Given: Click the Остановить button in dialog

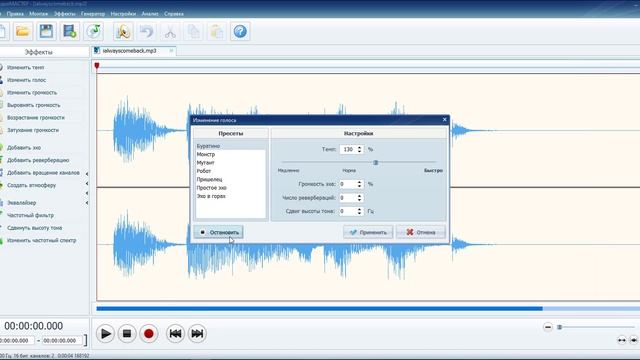Looking at the screenshot, I should (219, 232).
